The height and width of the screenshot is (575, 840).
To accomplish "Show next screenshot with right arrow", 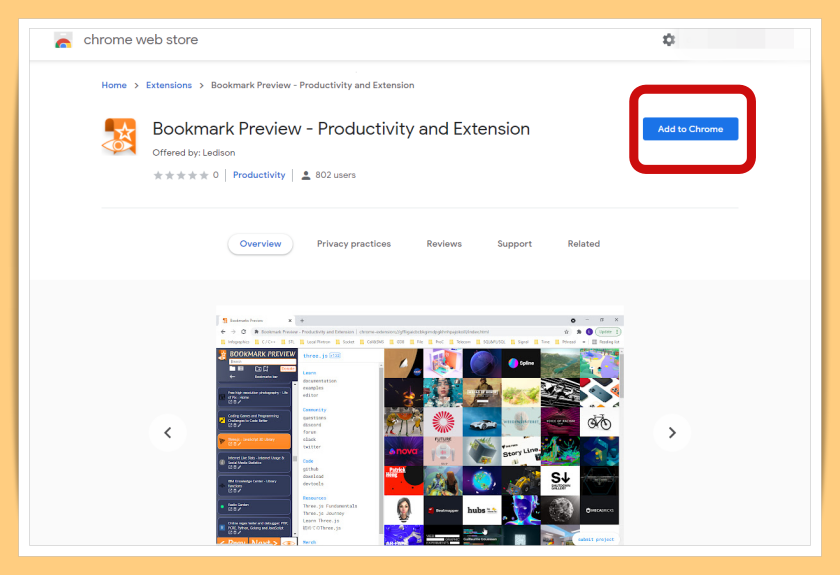I will [672, 432].
